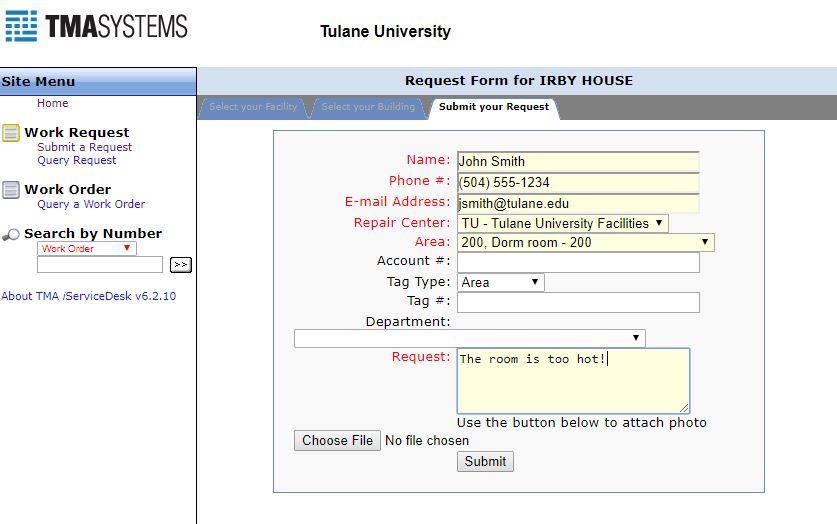Open Query Request link
The height and width of the screenshot is (524, 837).
click(76, 160)
